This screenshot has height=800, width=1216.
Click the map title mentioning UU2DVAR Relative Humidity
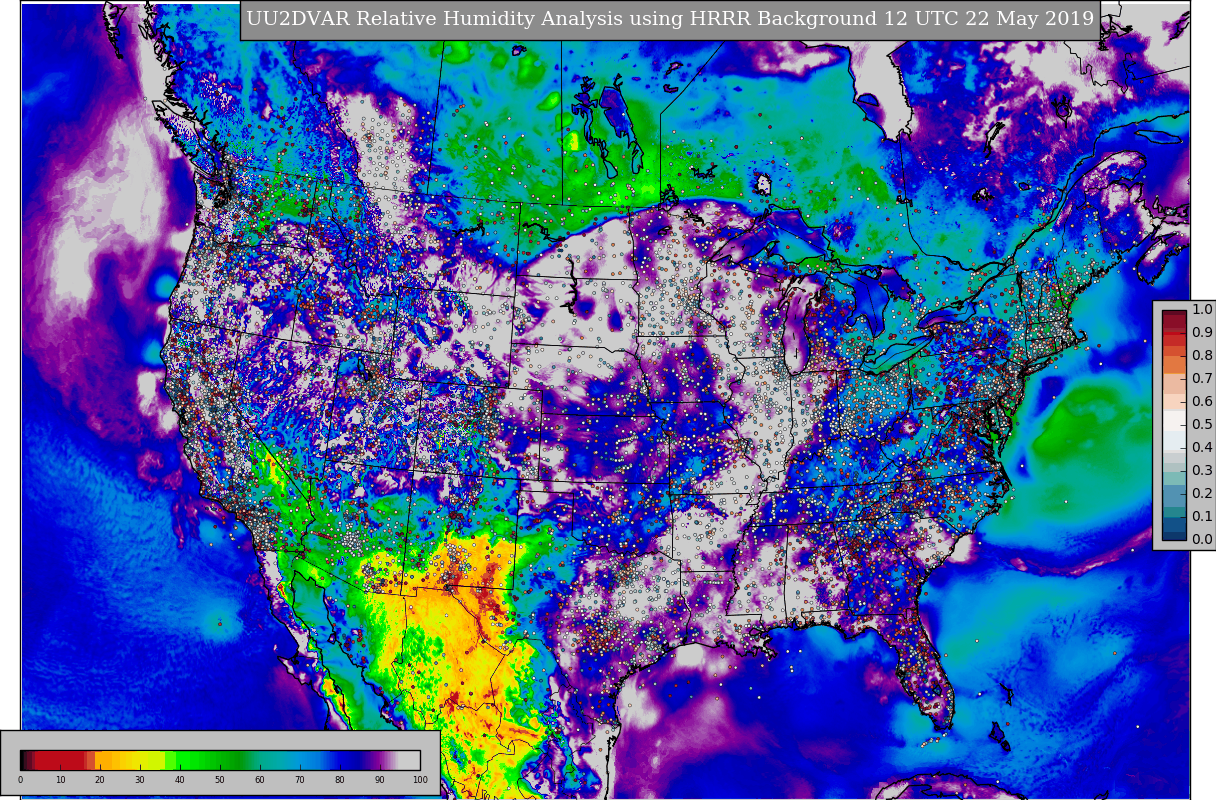(x=670, y=19)
